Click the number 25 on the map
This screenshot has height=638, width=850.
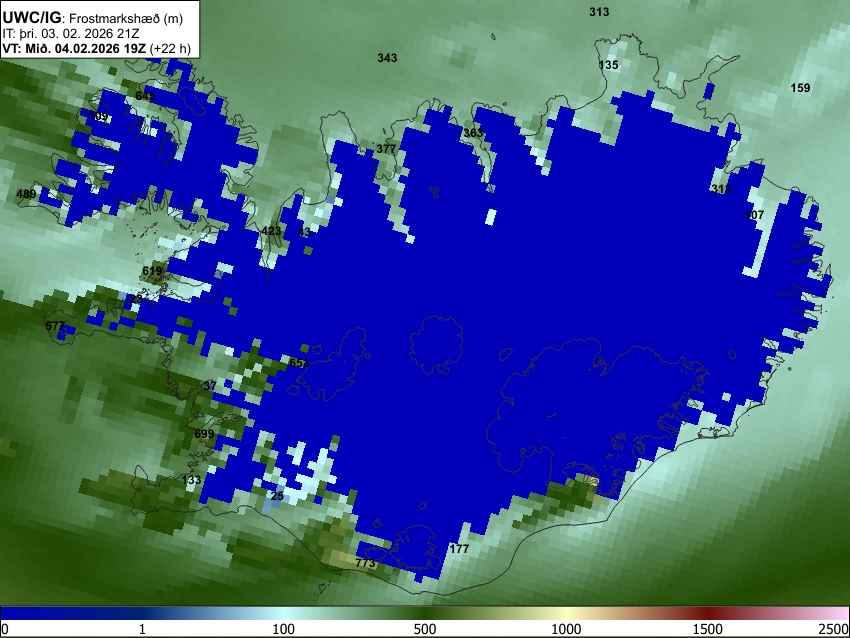[x=277, y=496]
